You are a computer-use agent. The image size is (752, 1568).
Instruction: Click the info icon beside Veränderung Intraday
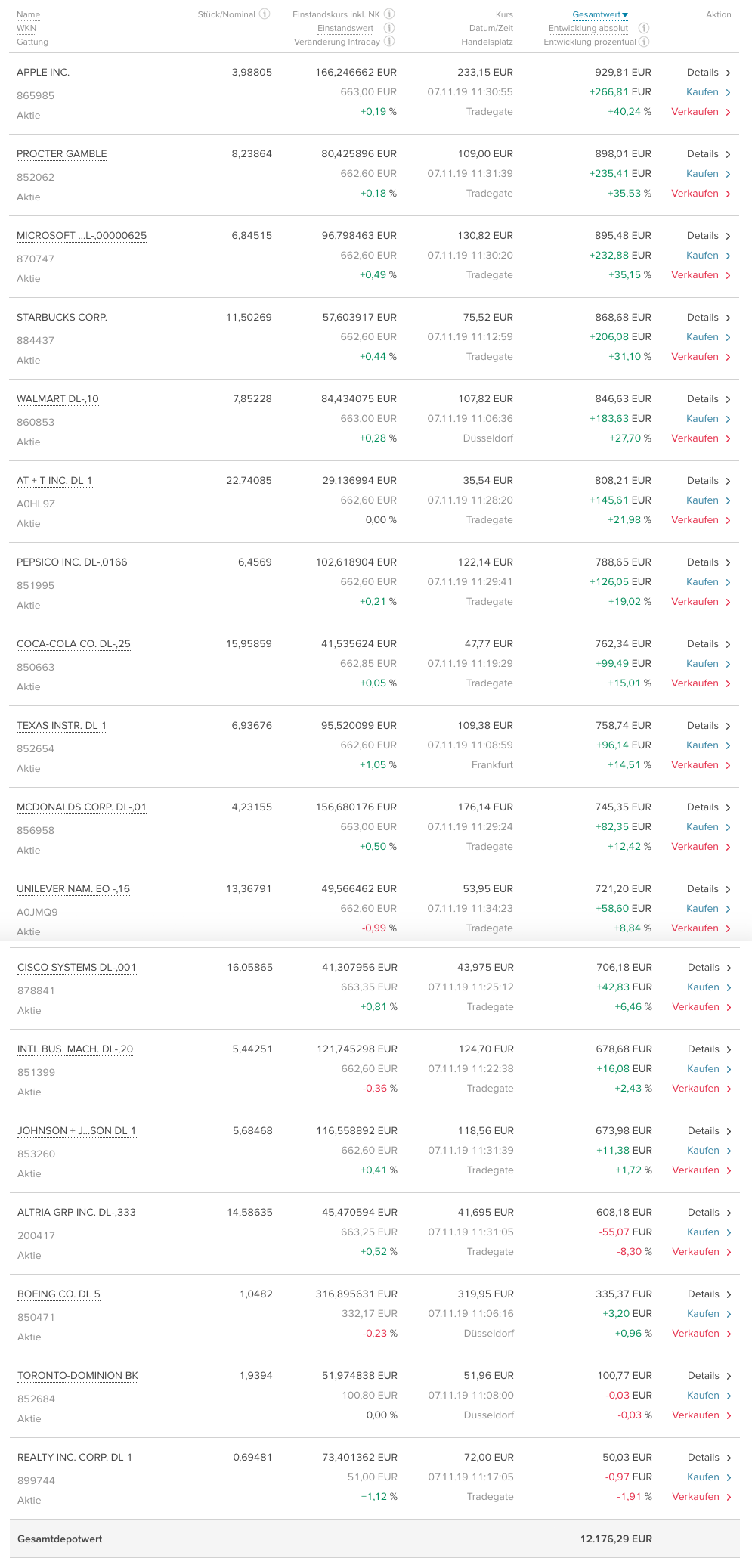tap(389, 42)
